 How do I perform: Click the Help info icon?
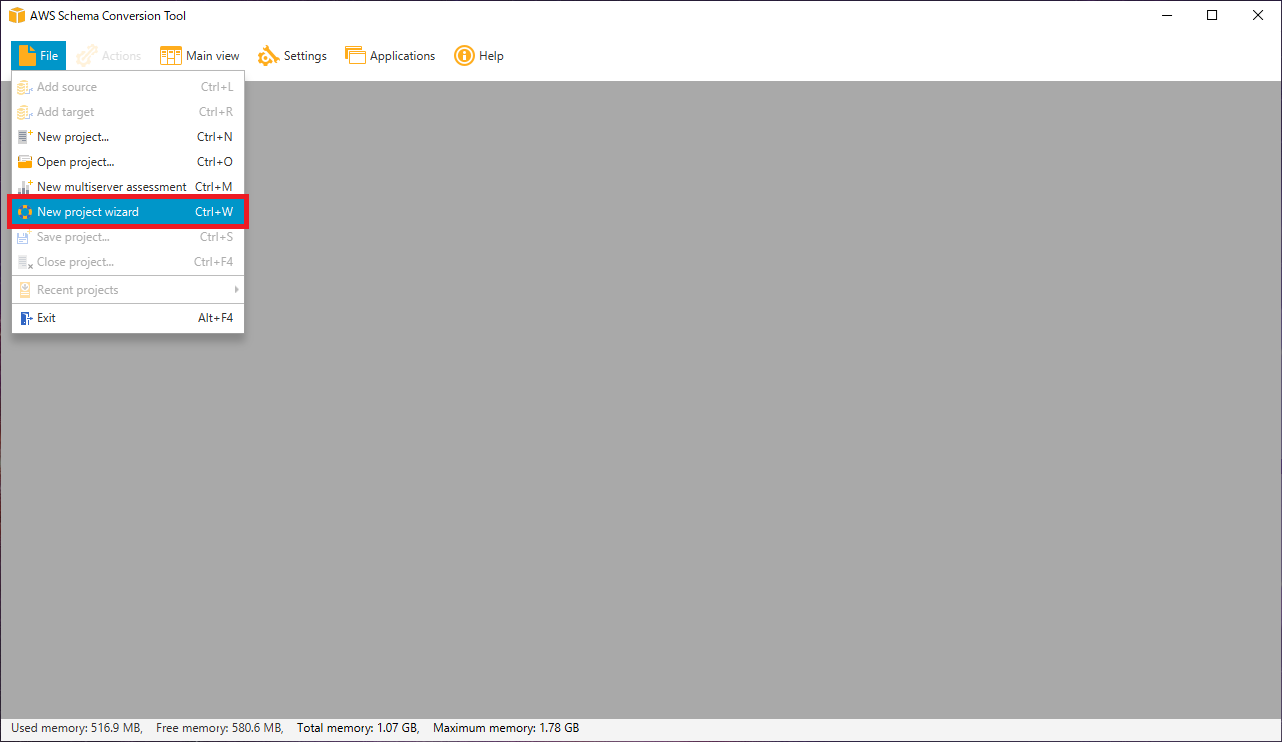(x=464, y=56)
